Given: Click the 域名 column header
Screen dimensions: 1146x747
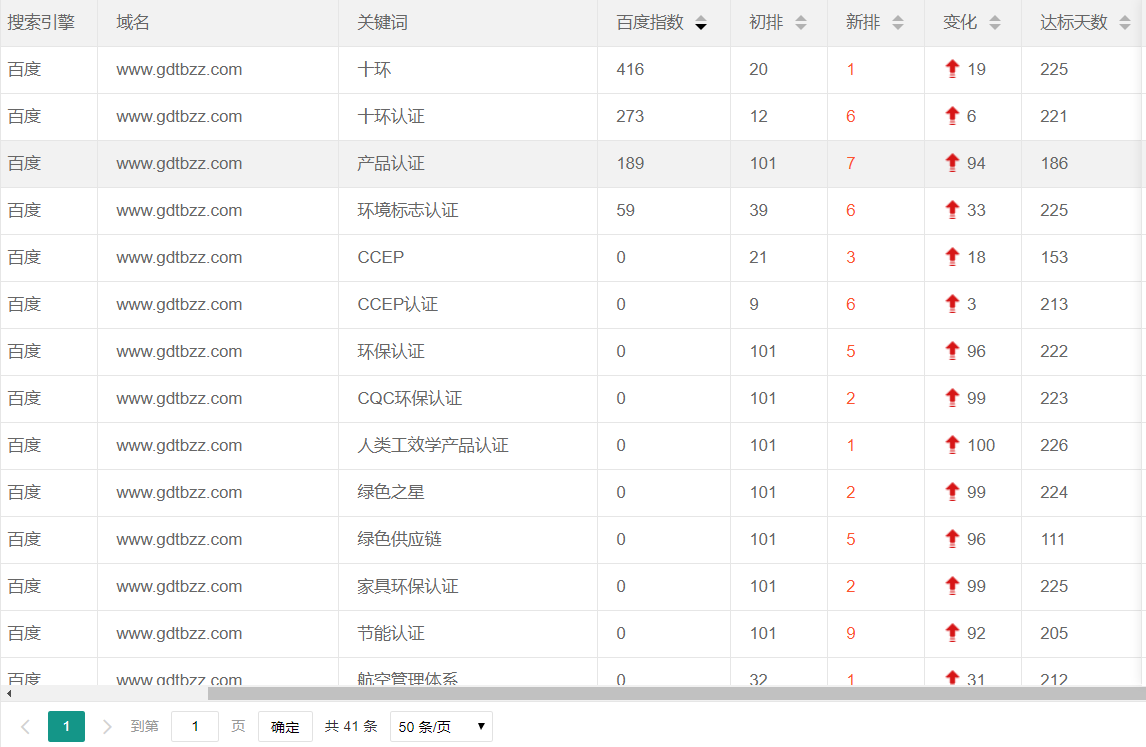Looking at the screenshot, I should (133, 23).
